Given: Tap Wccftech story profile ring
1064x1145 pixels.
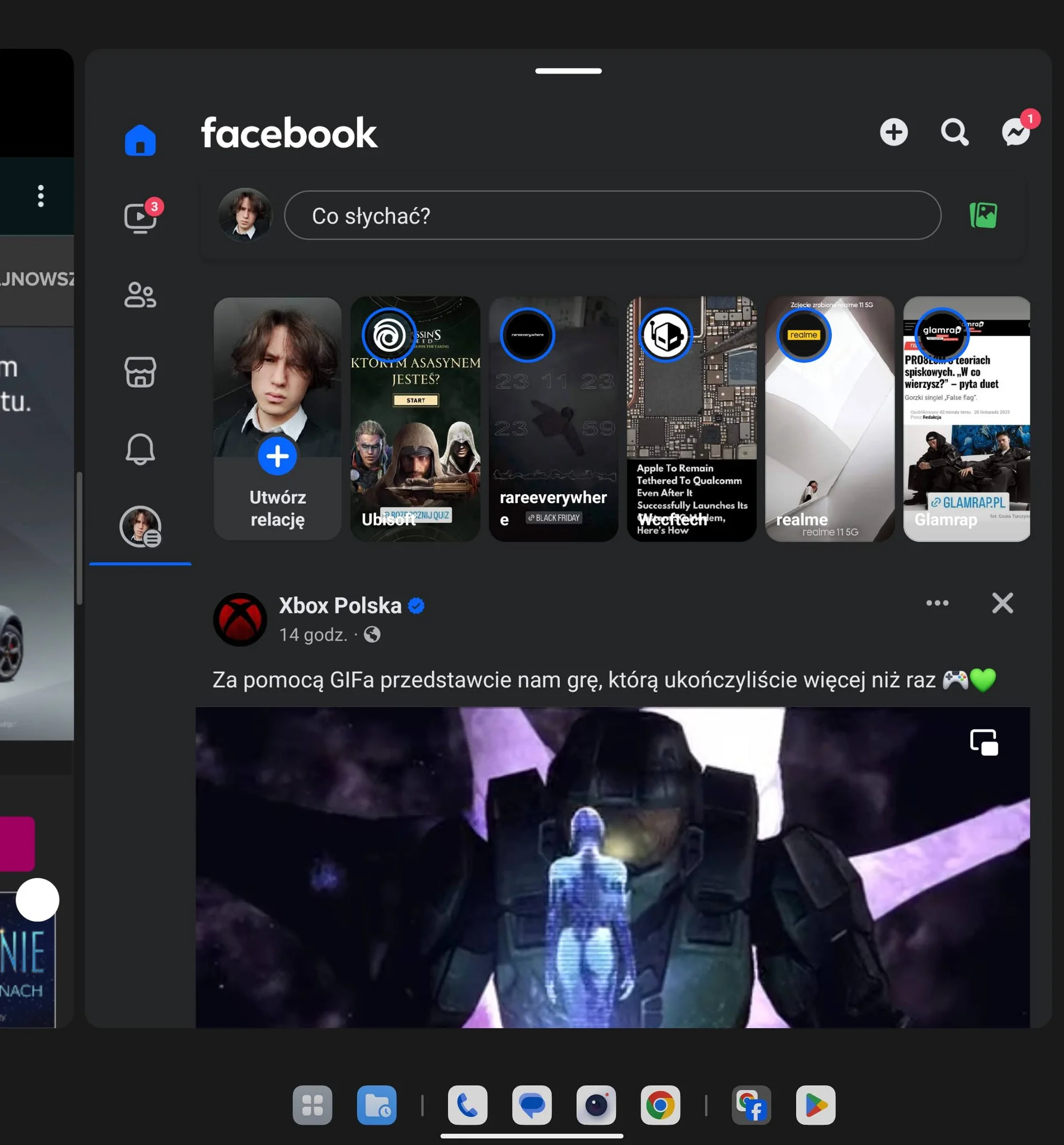Looking at the screenshot, I should [x=665, y=335].
